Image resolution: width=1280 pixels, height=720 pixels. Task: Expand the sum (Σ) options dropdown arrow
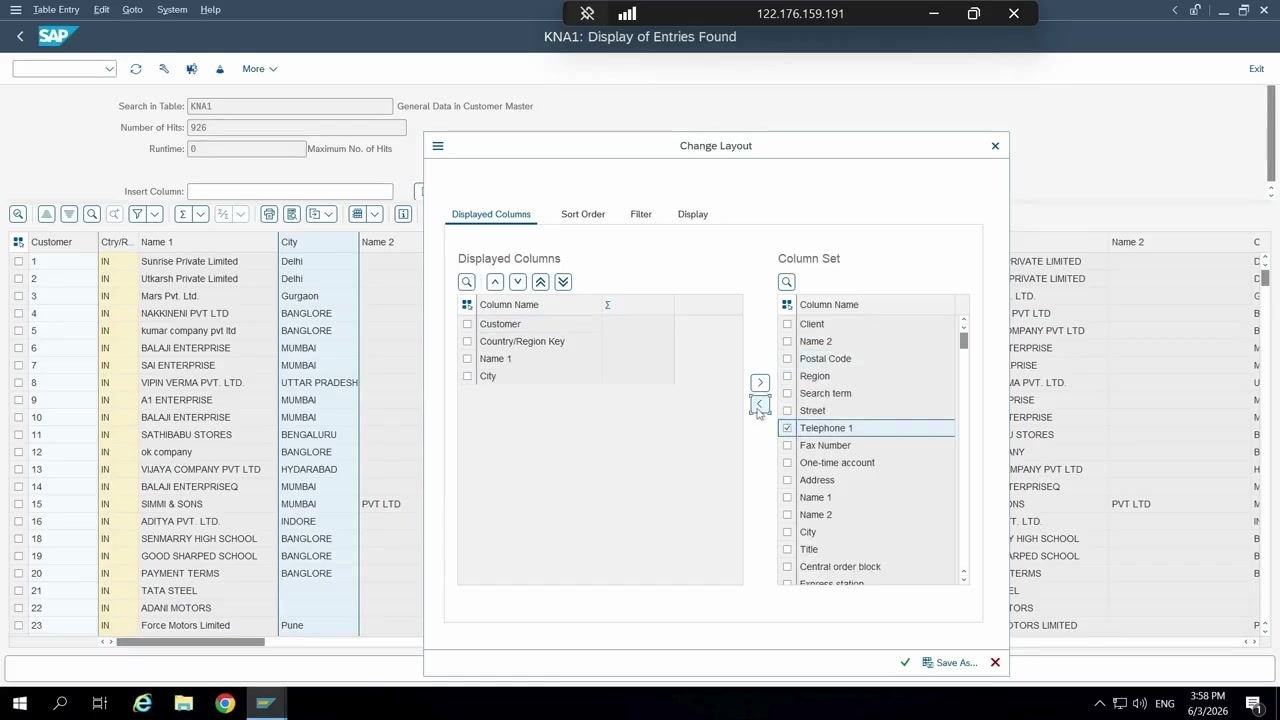pos(200,214)
